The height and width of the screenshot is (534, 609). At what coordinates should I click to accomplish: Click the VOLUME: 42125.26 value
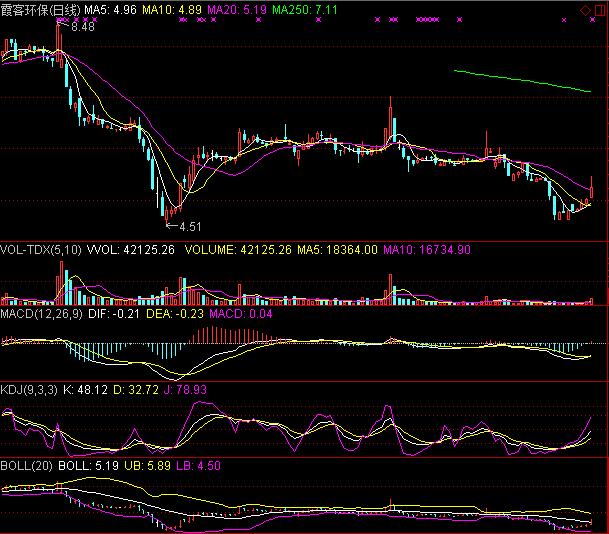click(238, 250)
